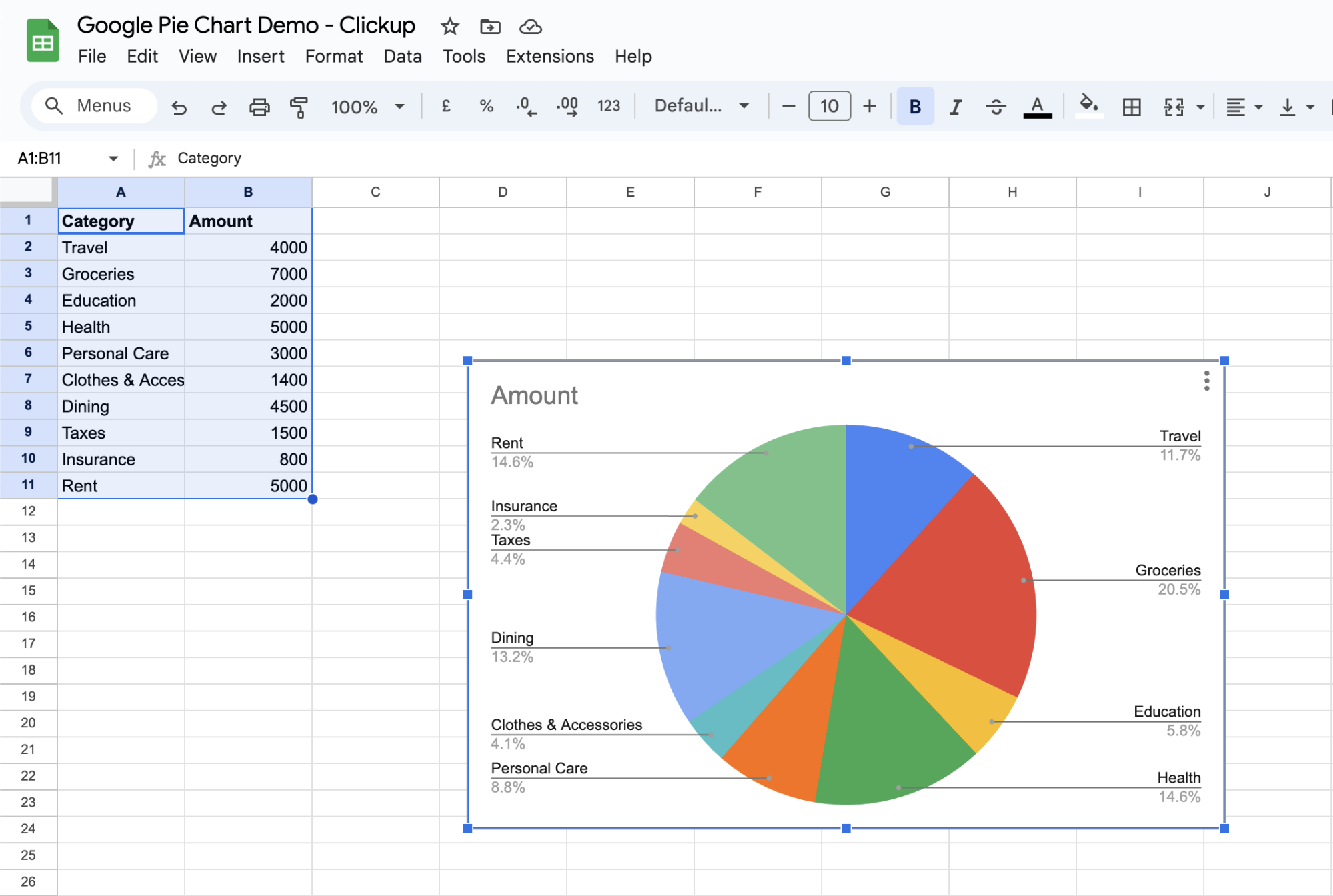
Task: Click the redo arrow icon
Action: pos(219,107)
